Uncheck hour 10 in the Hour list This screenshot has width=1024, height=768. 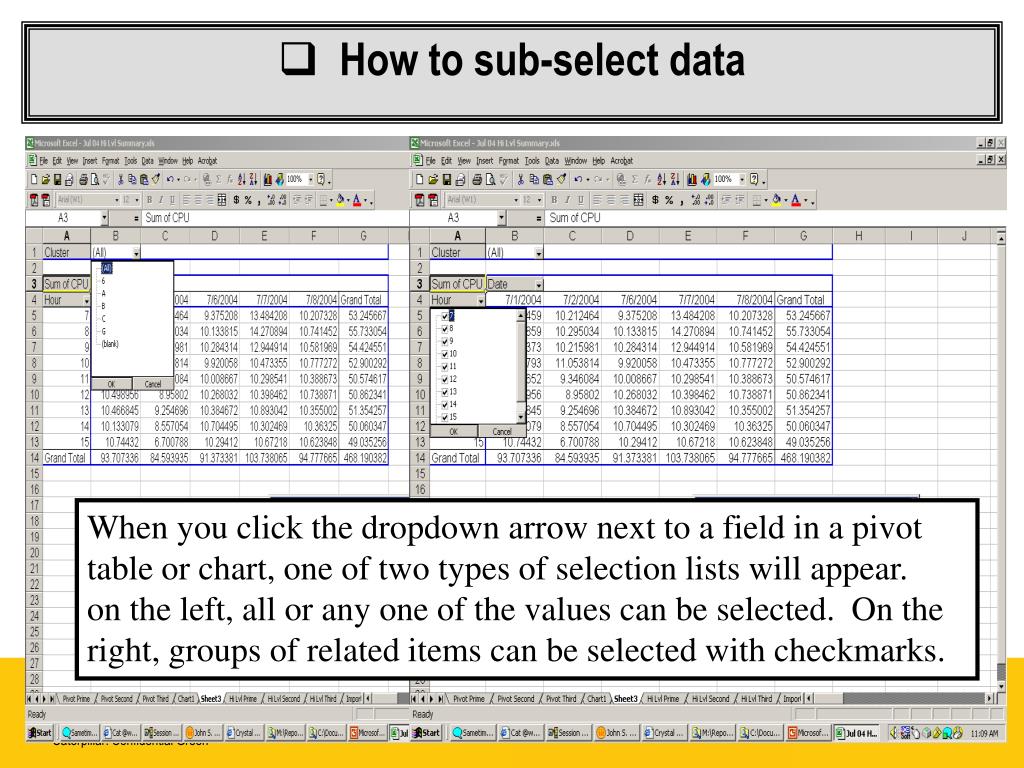coord(445,354)
